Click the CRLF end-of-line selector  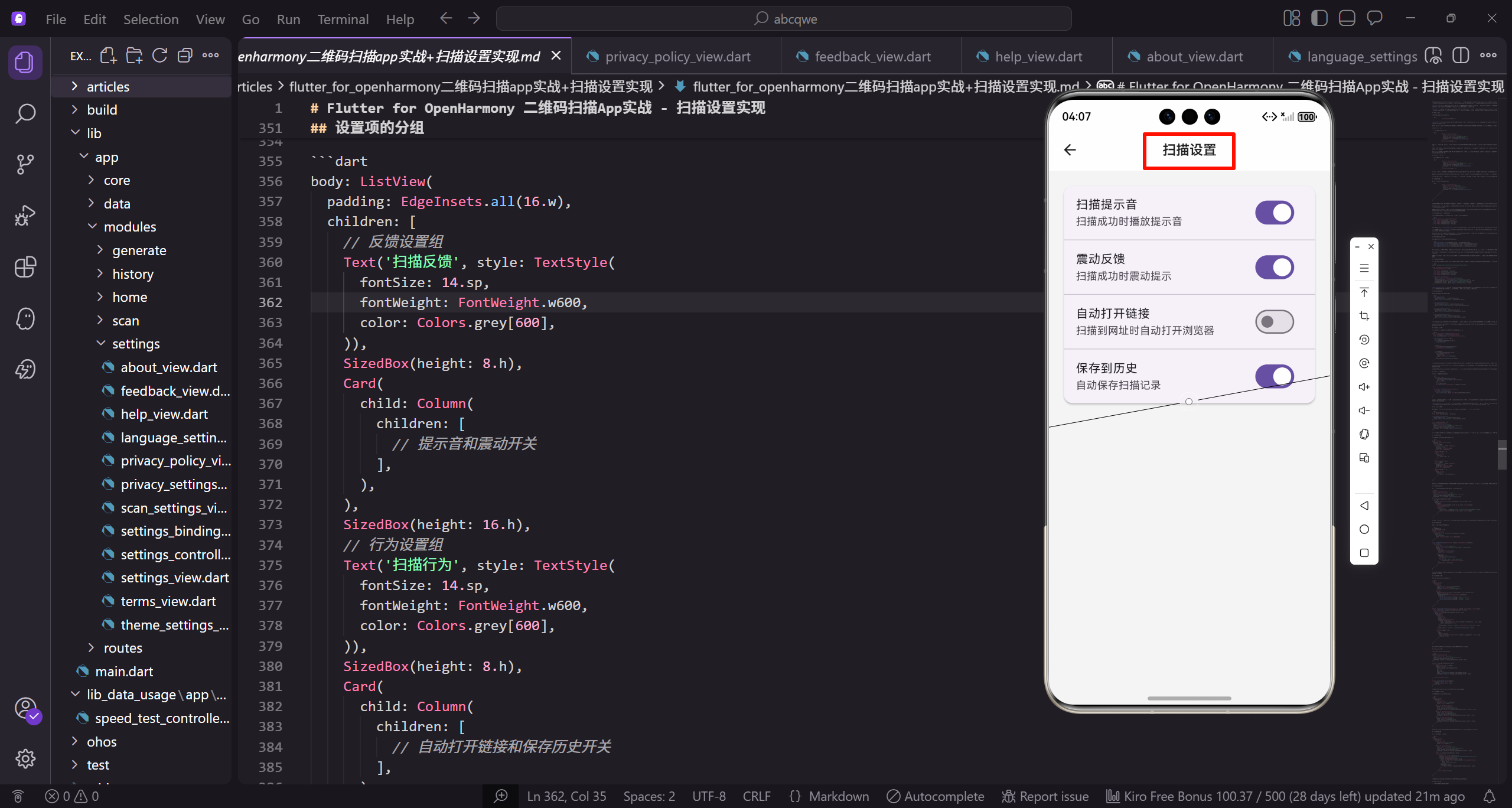pyautogui.click(x=757, y=796)
